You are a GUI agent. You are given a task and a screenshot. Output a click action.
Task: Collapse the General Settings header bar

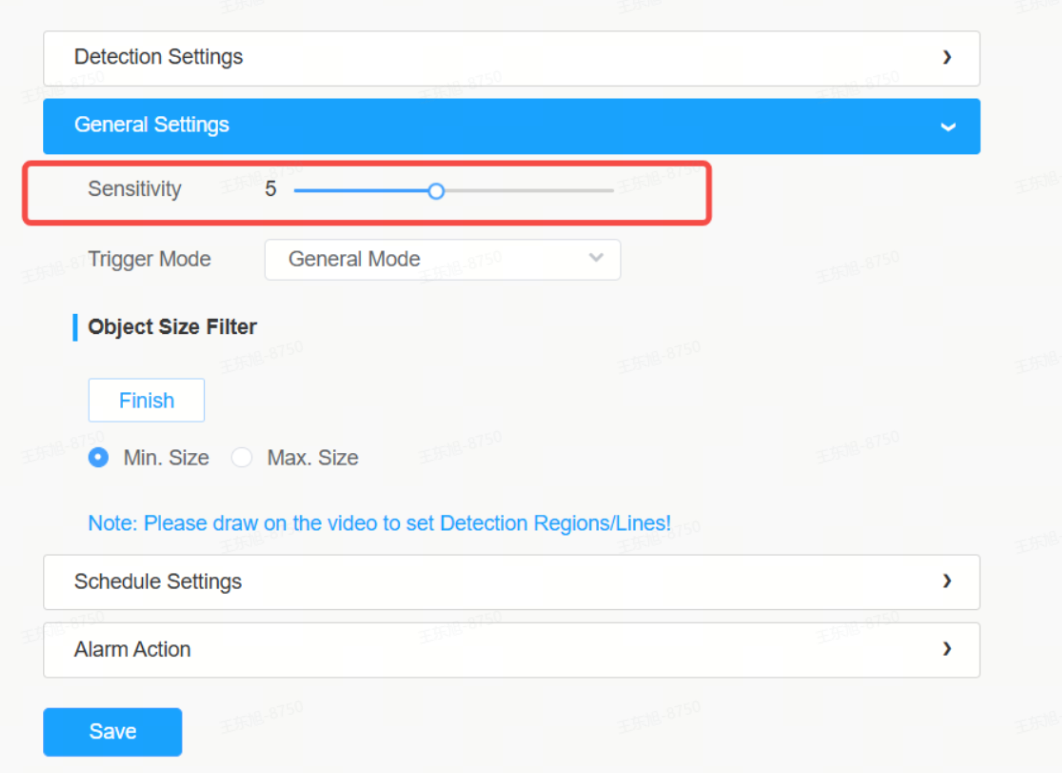pos(511,126)
